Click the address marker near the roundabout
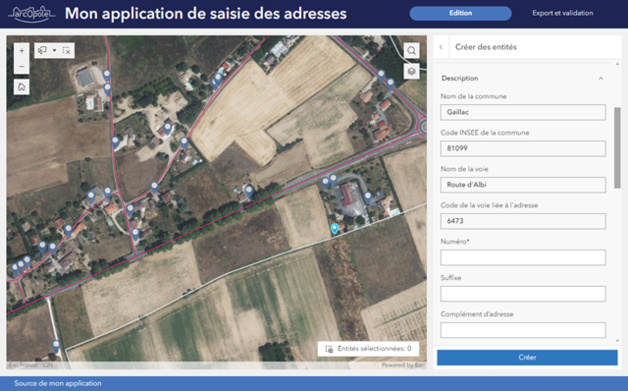This screenshot has height=391, width=628. click(390, 84)
